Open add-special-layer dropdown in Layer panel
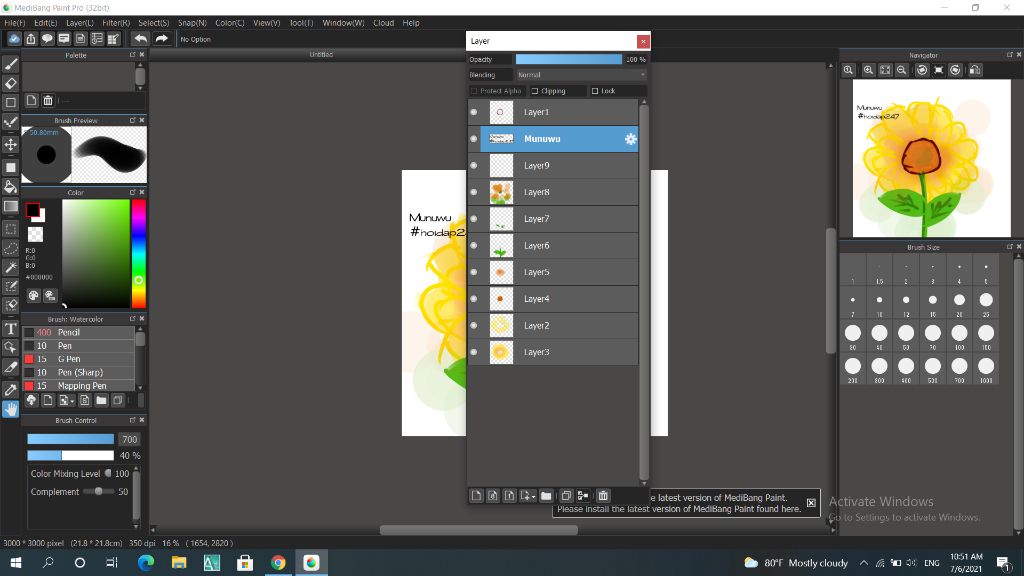The height and width of the screenshot is (576, 1024). click(x=528, y=496)
